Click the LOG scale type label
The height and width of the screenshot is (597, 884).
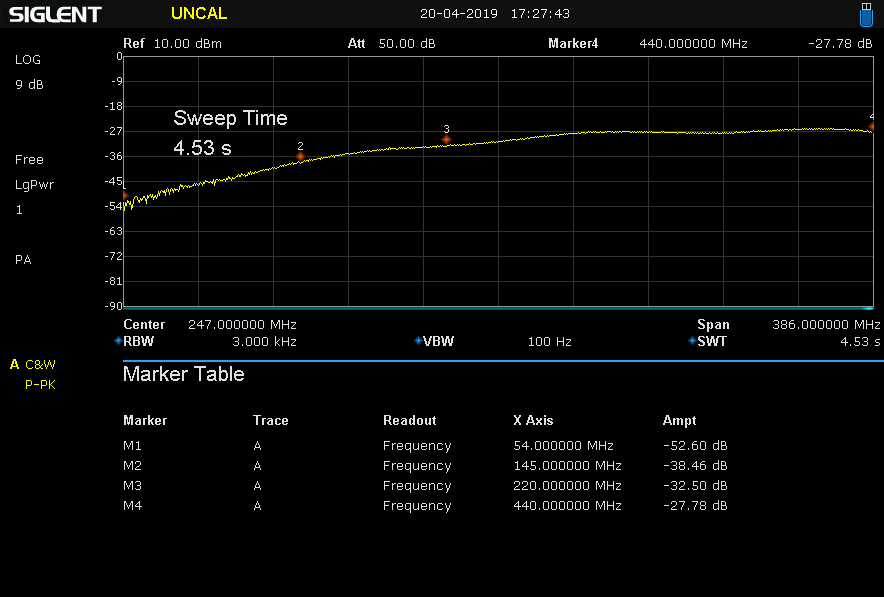click(28, 60)
